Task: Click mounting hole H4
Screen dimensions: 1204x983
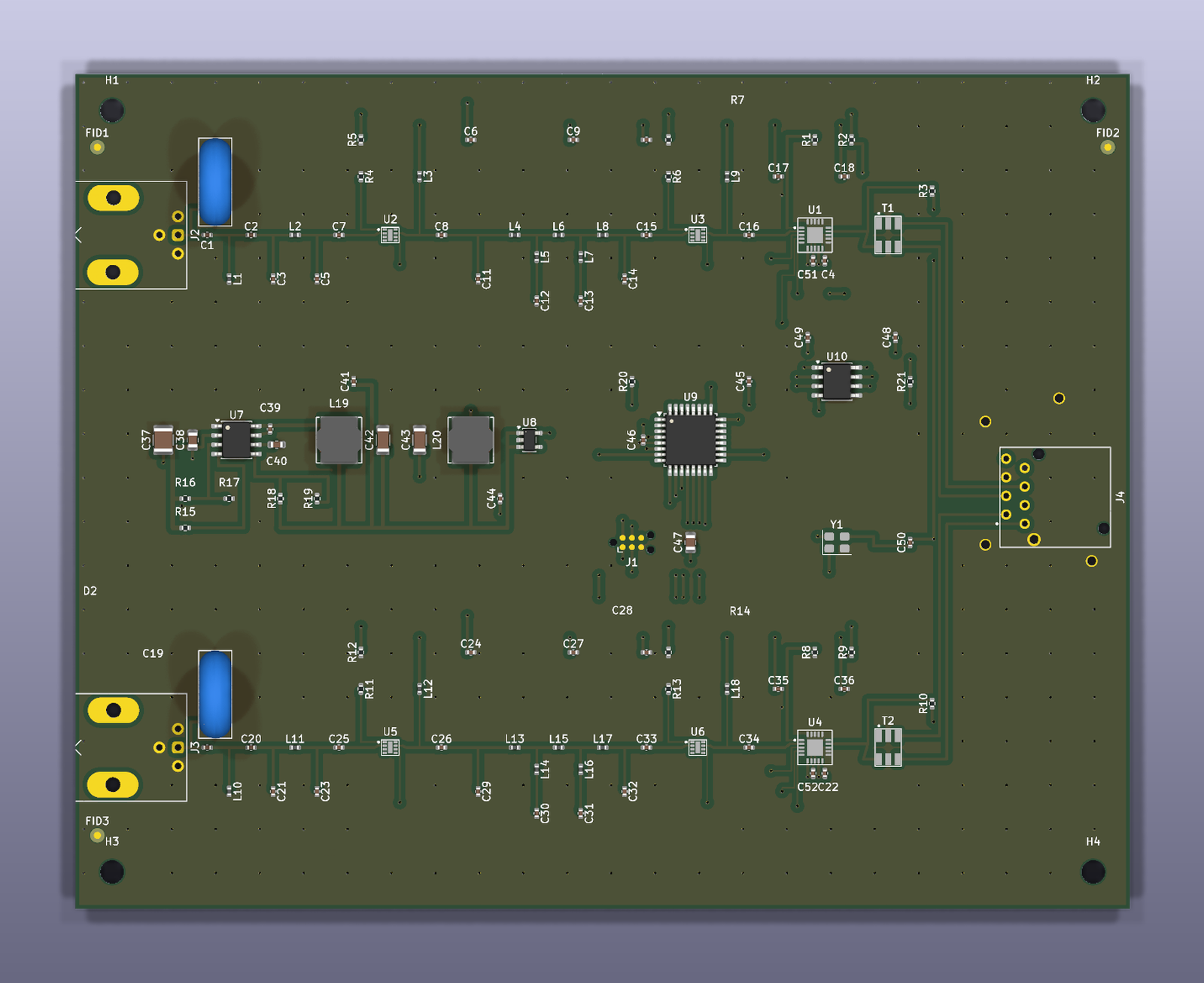Action: (1093, 872)
